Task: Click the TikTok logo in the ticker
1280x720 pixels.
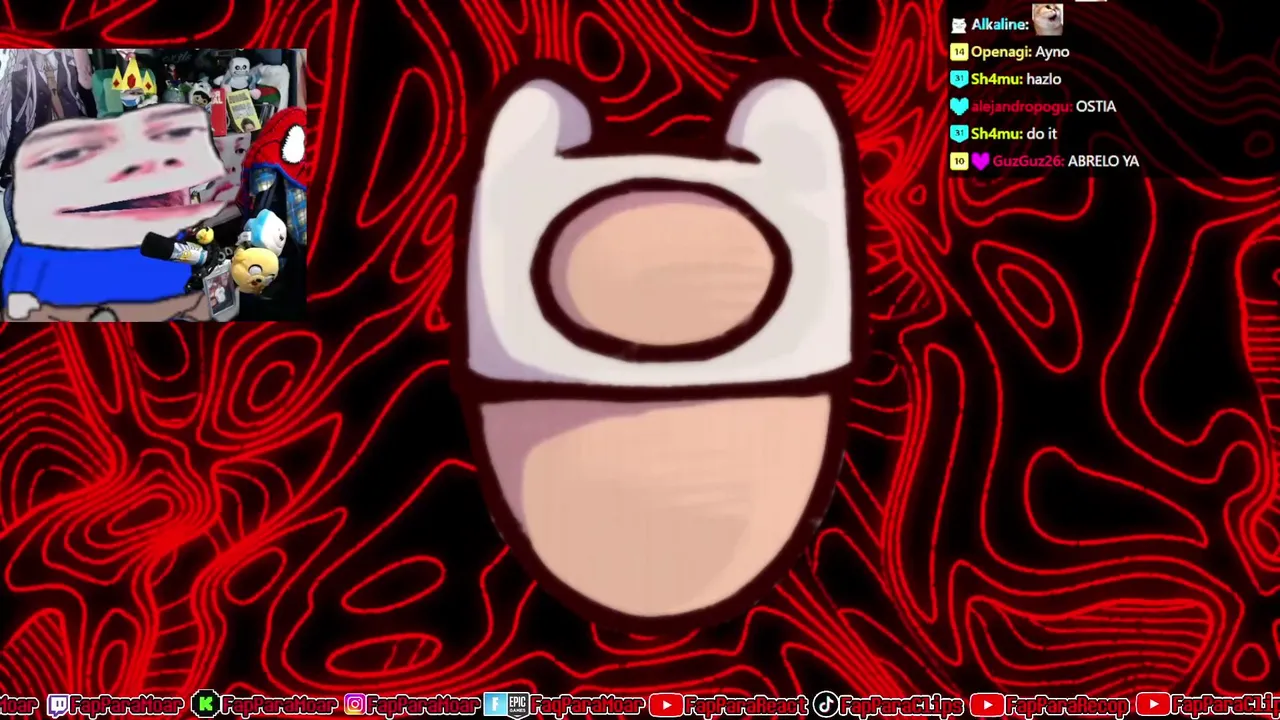Action: tap(825, 705)
